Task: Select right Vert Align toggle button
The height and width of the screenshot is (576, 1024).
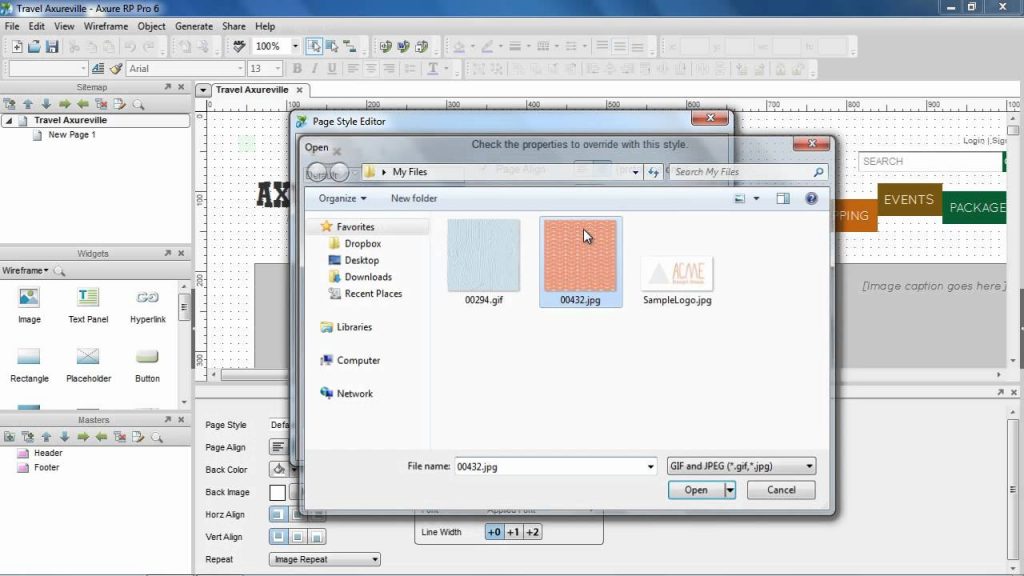Action: pos(317,537)
